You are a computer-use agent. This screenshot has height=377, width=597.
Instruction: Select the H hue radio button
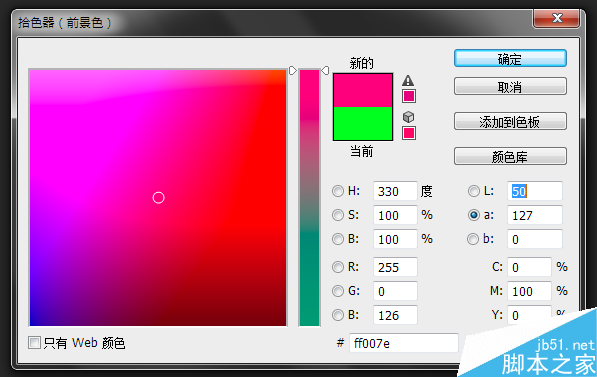pos(338,191)
